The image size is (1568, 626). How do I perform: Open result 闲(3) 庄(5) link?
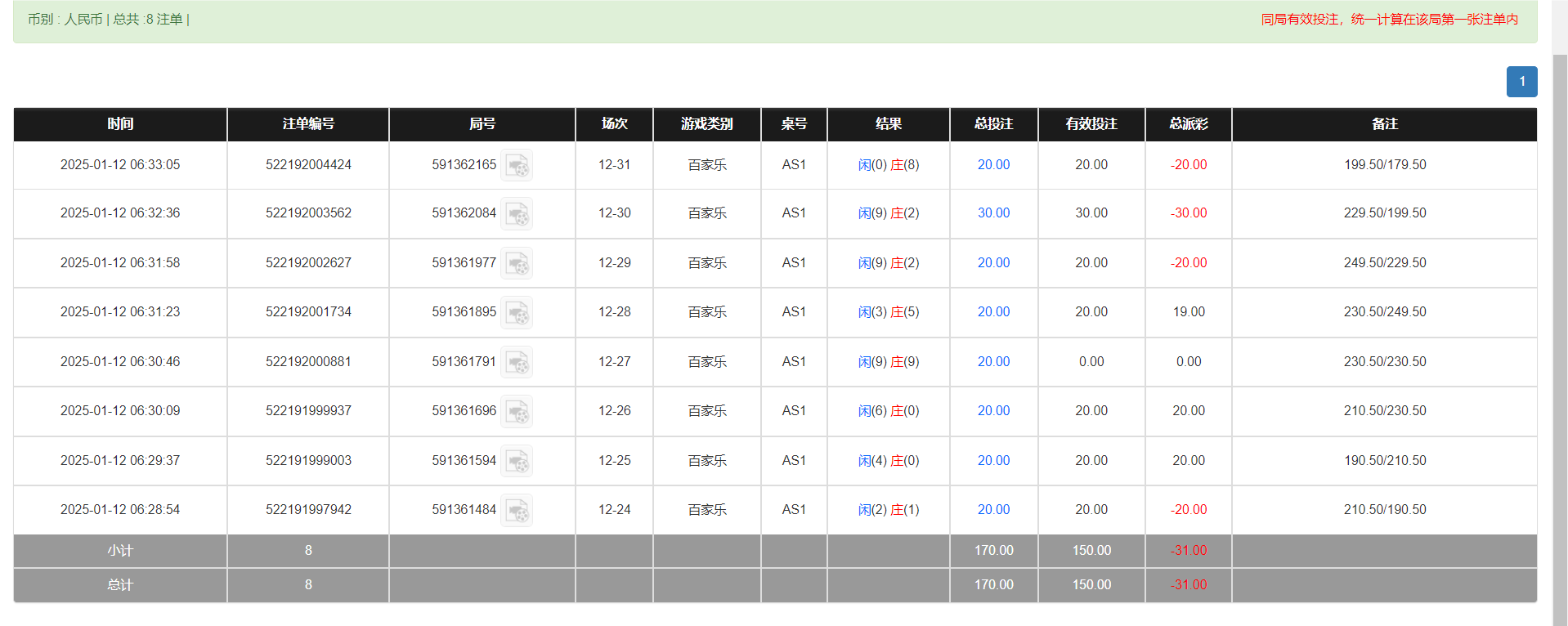click(x=888, y=312)
